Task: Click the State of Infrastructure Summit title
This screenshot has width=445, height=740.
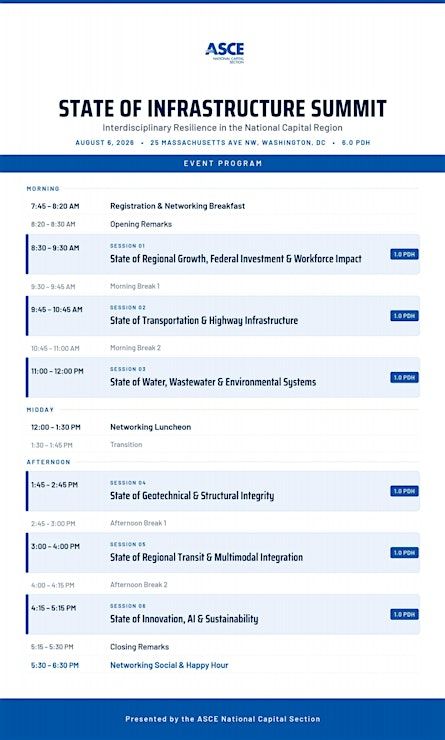Action: (x=222, y=109)
